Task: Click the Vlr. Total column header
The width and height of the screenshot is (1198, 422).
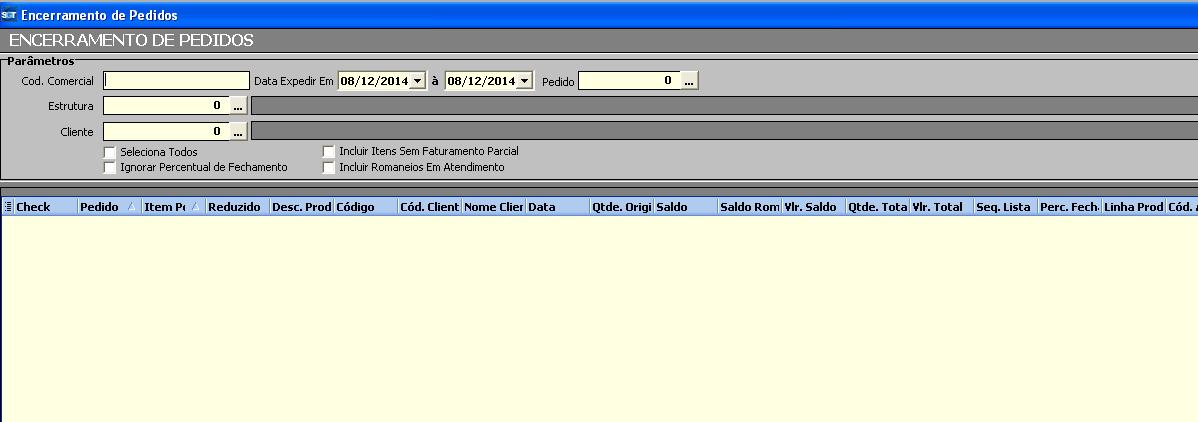Action: click(940, 207)
